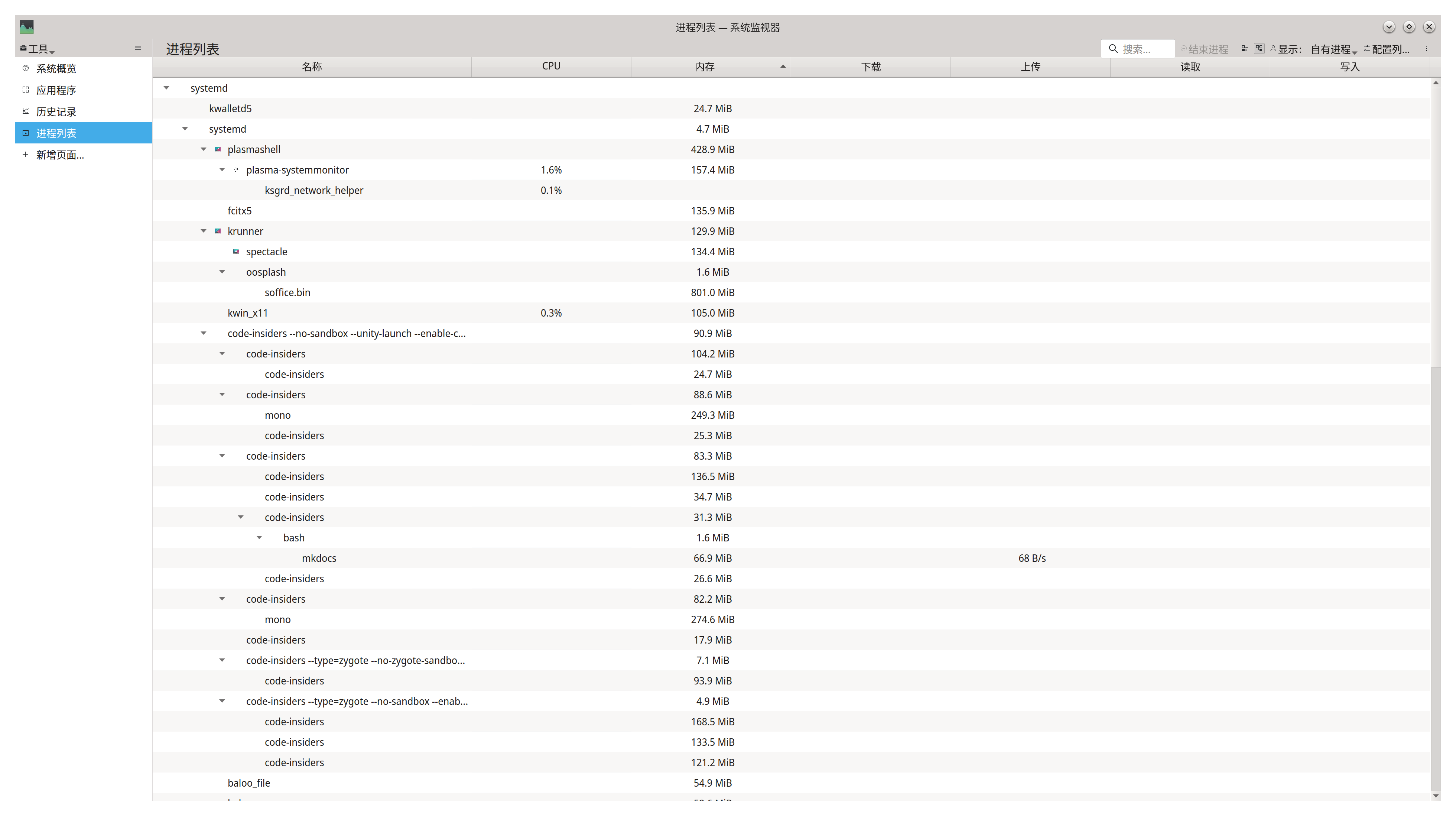This screenshot has height=816, width=1456.
Task: Open the 系统概览 overview page
Action: pos(55,68)
